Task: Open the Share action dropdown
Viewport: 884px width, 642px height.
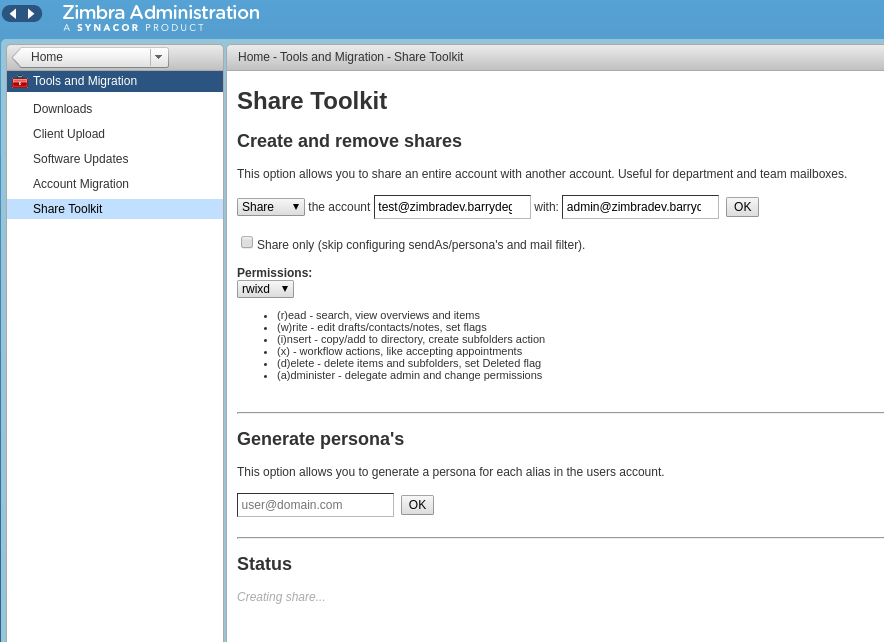Action: 270,207
